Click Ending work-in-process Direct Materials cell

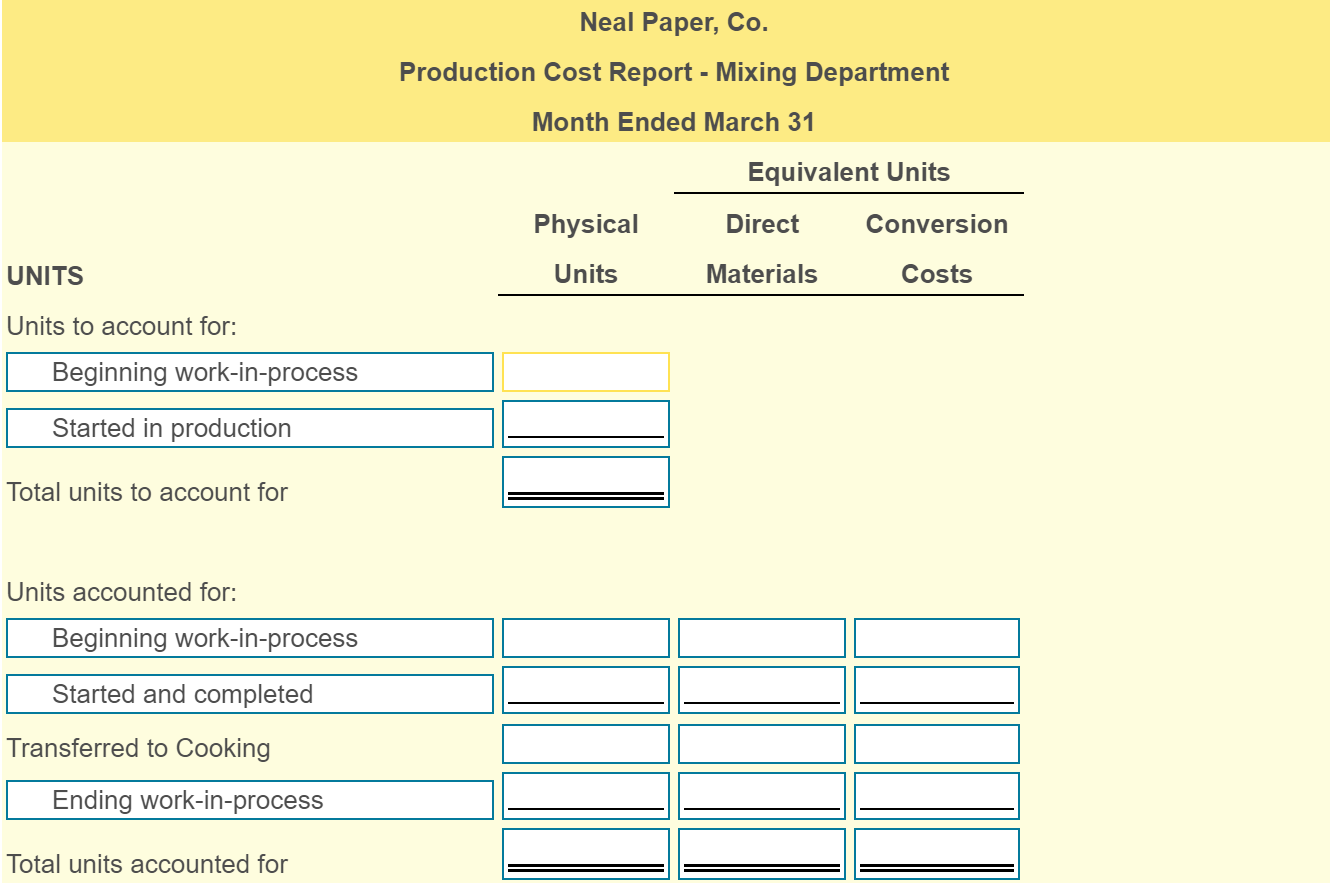(761, 796)
